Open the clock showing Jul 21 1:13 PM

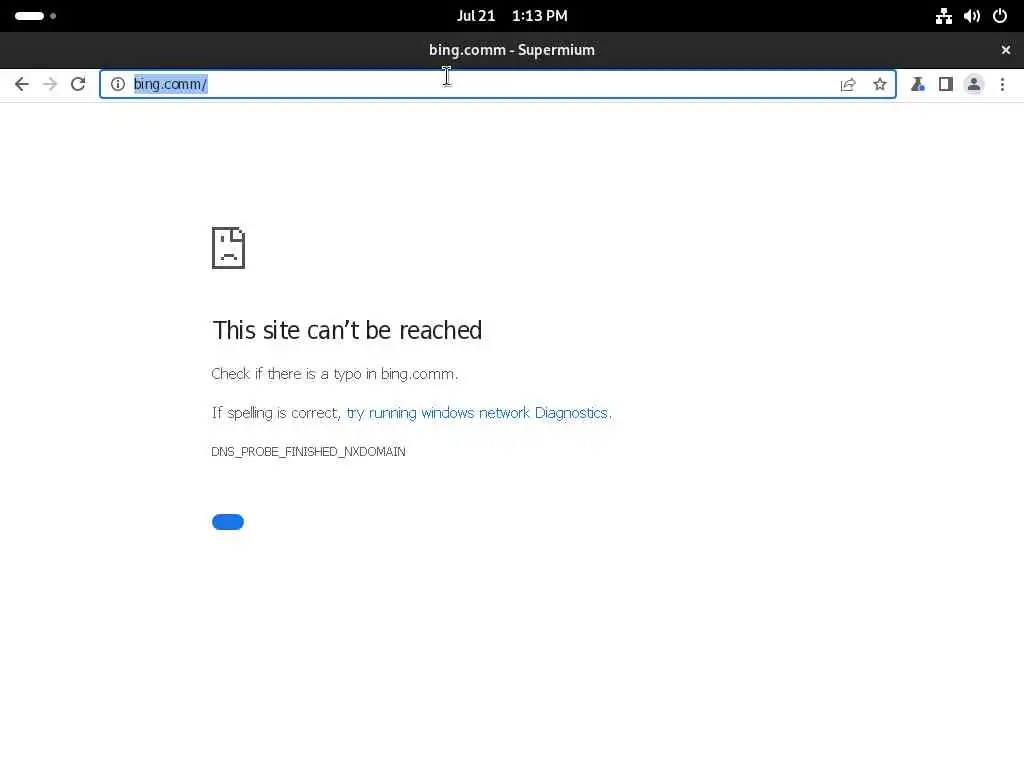tap(512, 16)
